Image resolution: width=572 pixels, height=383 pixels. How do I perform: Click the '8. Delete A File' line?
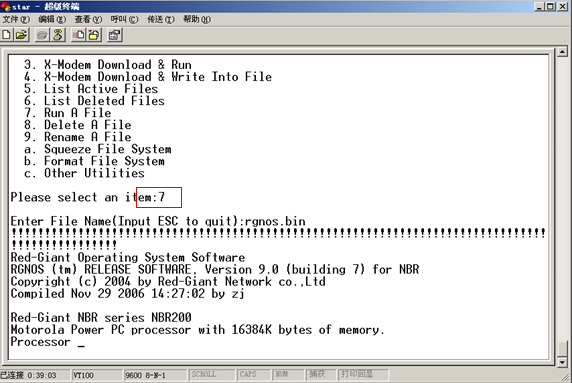[x=77, y=125]
